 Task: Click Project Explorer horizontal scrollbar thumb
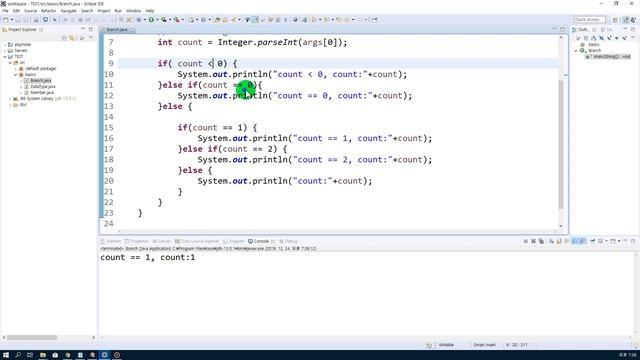pos(32,338)
